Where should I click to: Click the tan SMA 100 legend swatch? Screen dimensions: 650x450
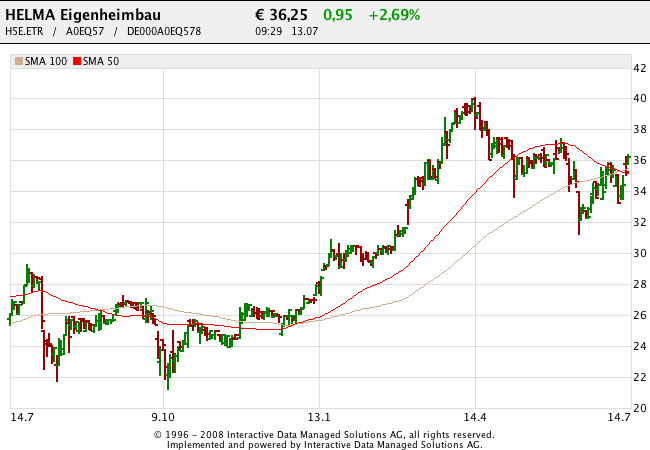point(18,62)
